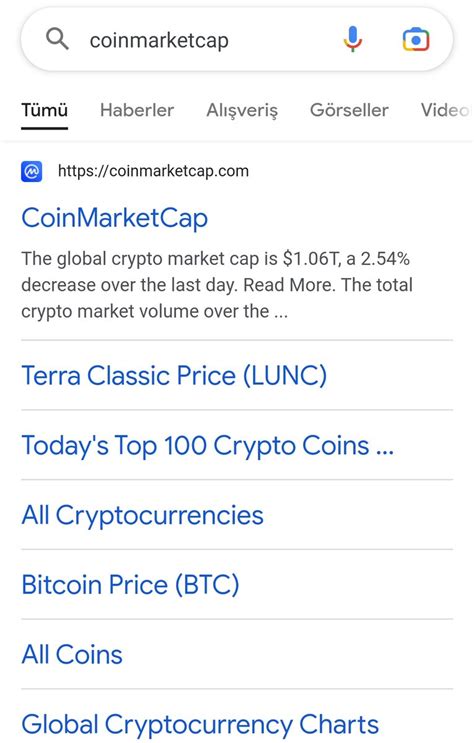The image size is (474, 743).
Task: Switch to the Haberler tab
Action: (137, 110)
